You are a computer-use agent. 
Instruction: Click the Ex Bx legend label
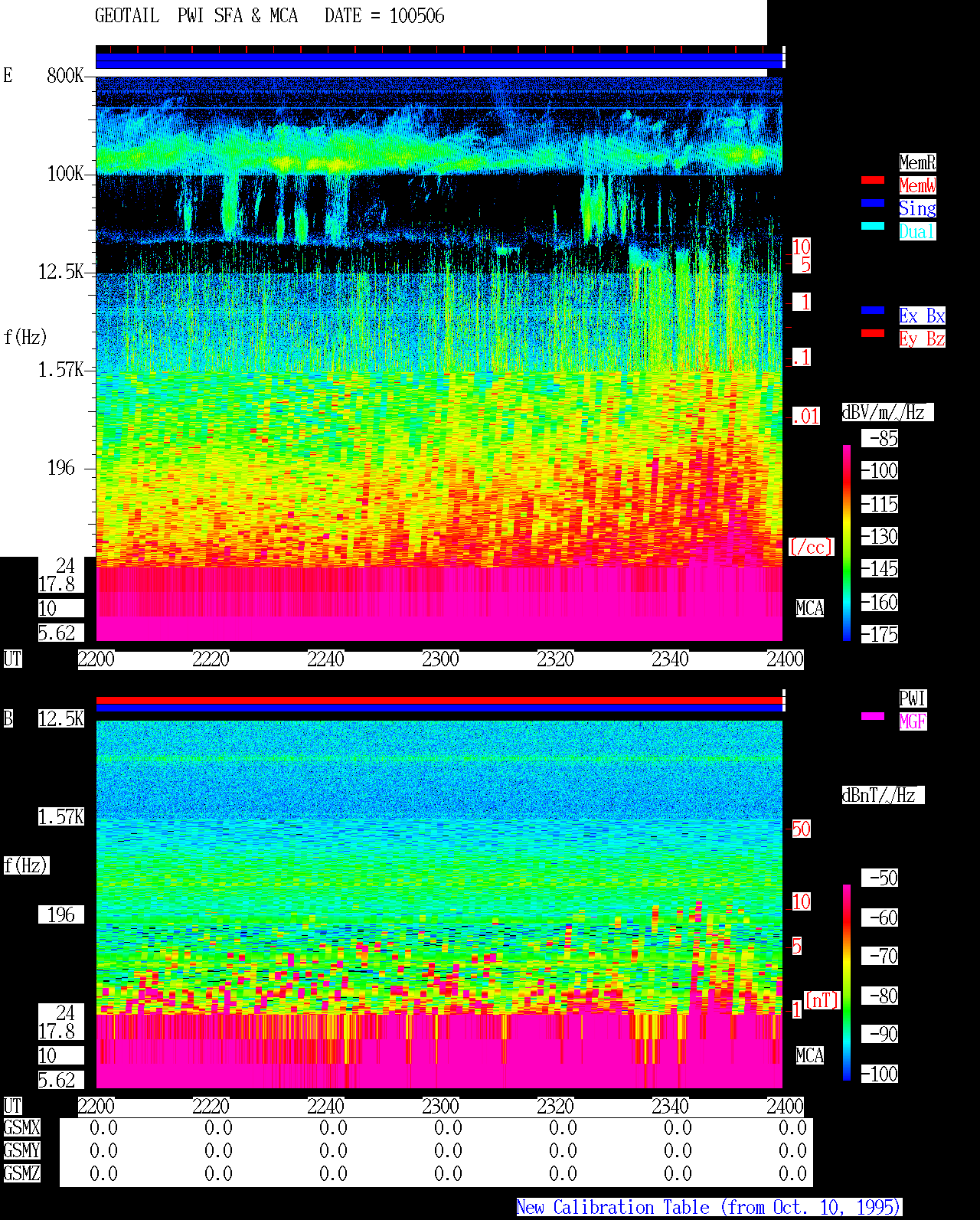[922, 316]
